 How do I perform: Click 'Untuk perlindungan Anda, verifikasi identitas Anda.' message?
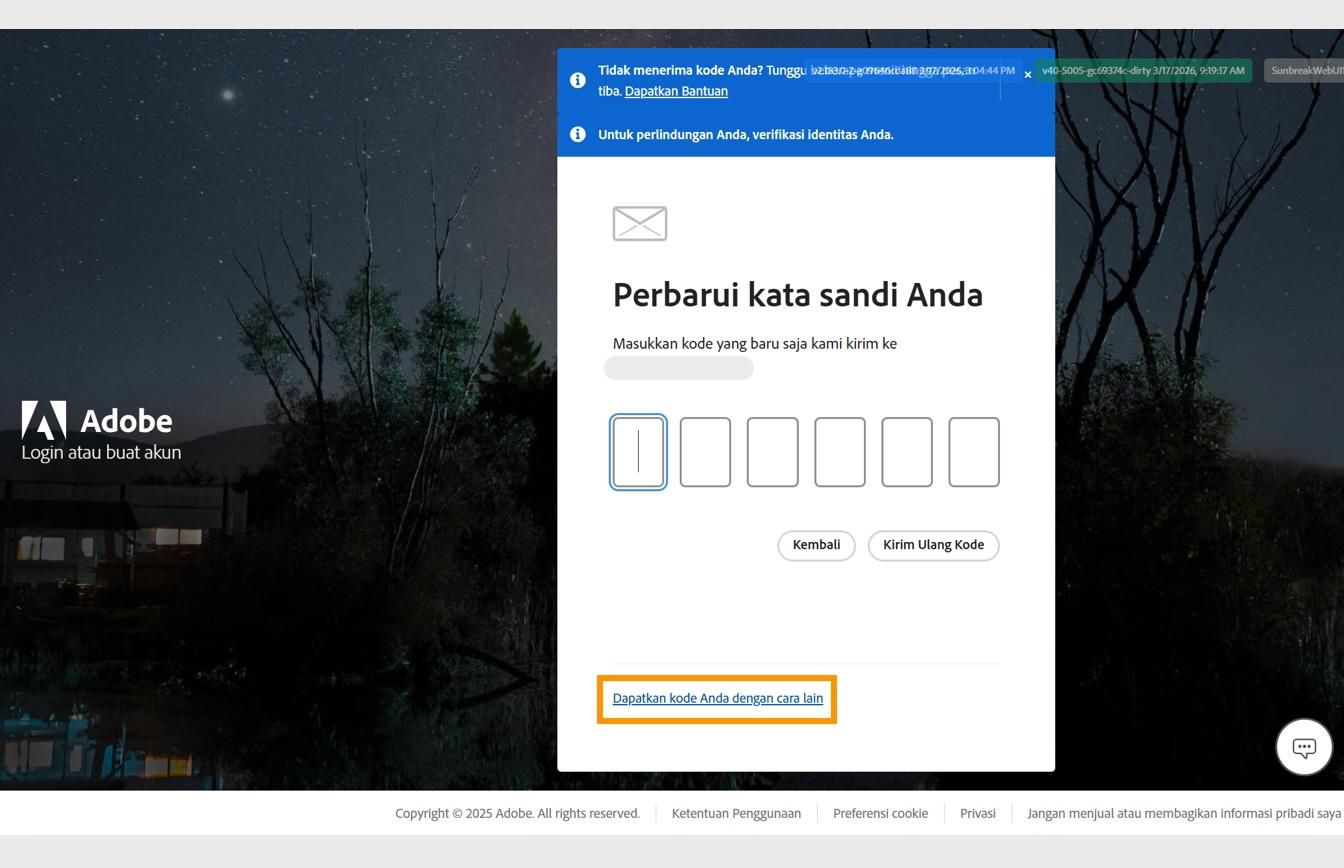coord(746,134)
